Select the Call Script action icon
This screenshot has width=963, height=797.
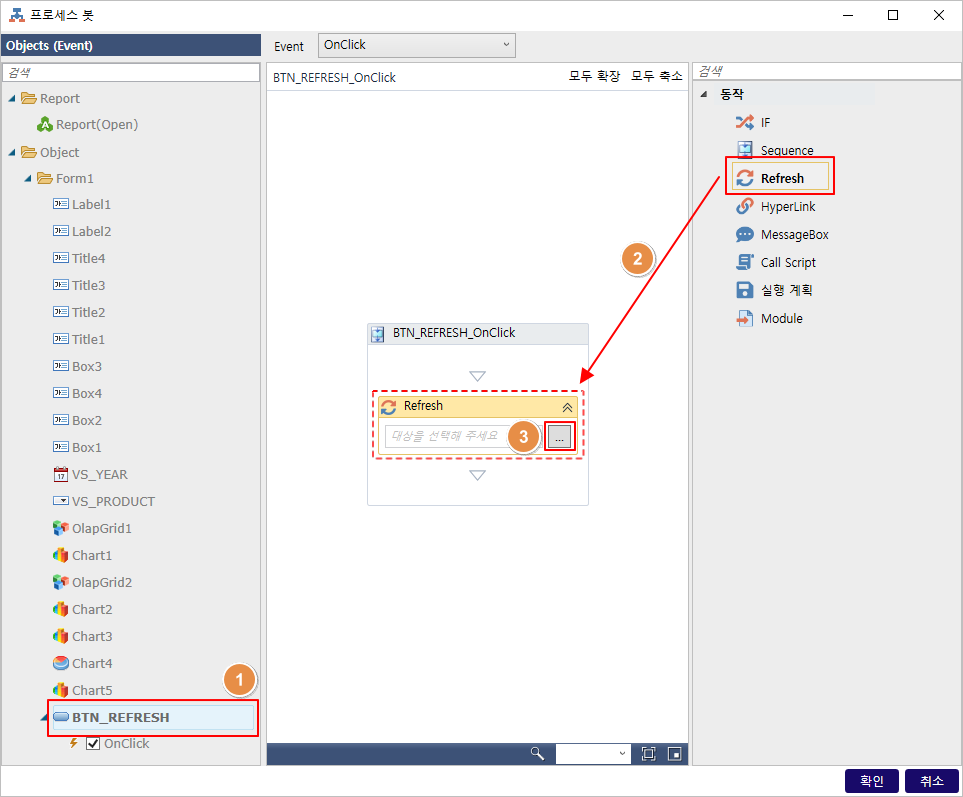tap(744, 262)
